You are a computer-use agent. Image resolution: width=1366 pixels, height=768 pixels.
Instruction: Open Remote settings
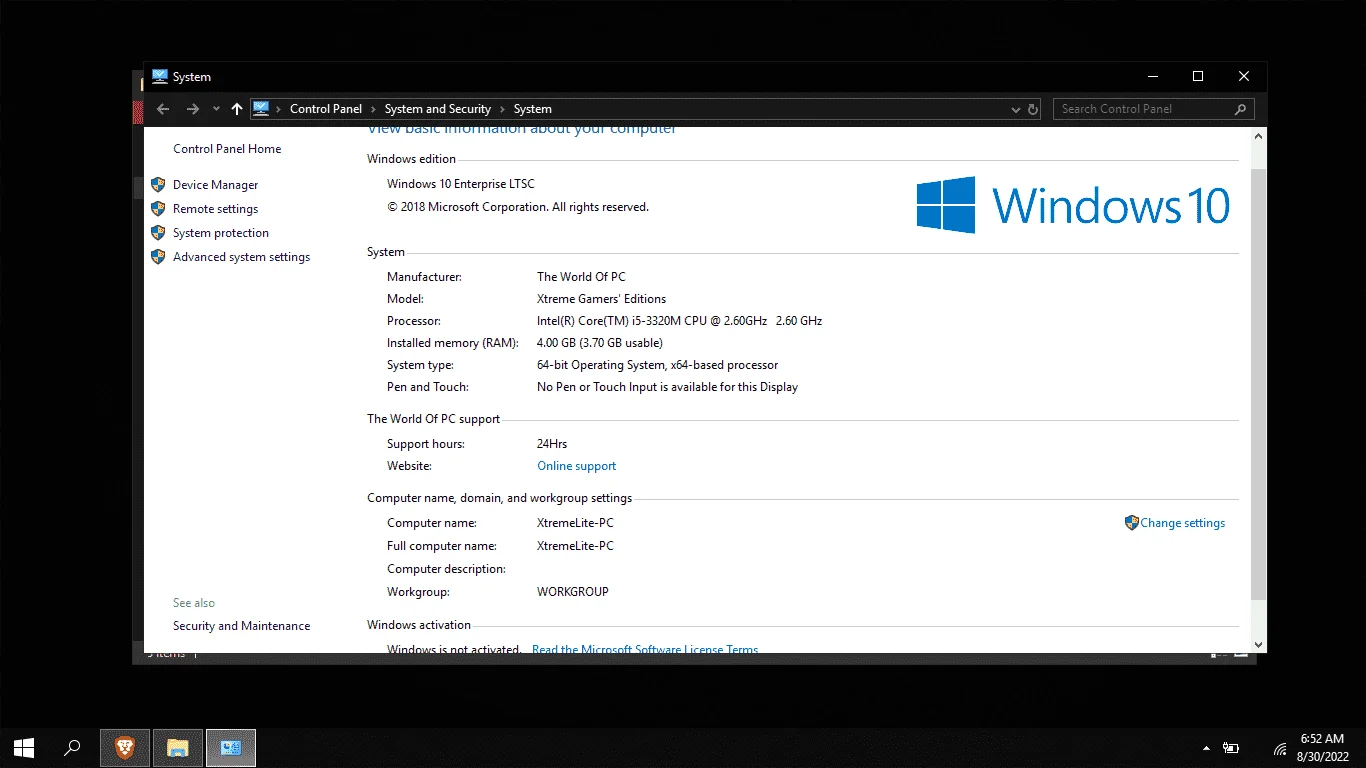point(215,209)
